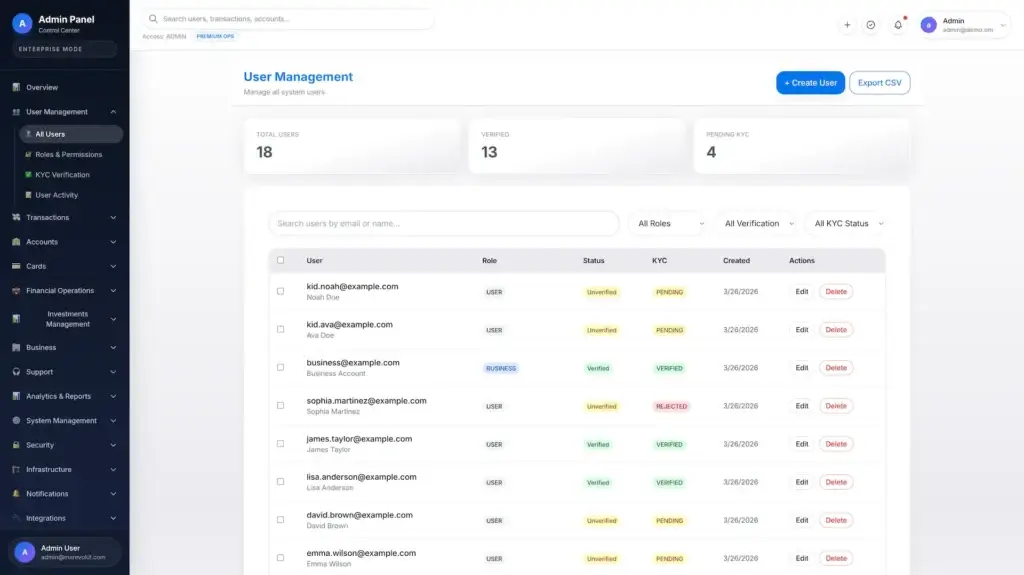
Task: Expand the Cards section chevron
Action: (113, 266)
